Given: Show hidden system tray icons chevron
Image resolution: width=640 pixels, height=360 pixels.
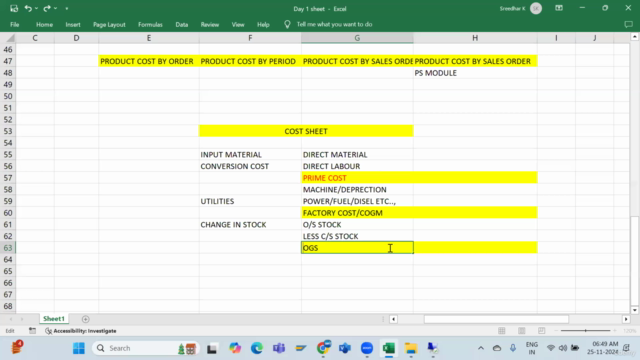Looking at the screenshot, I should [481, 348].
